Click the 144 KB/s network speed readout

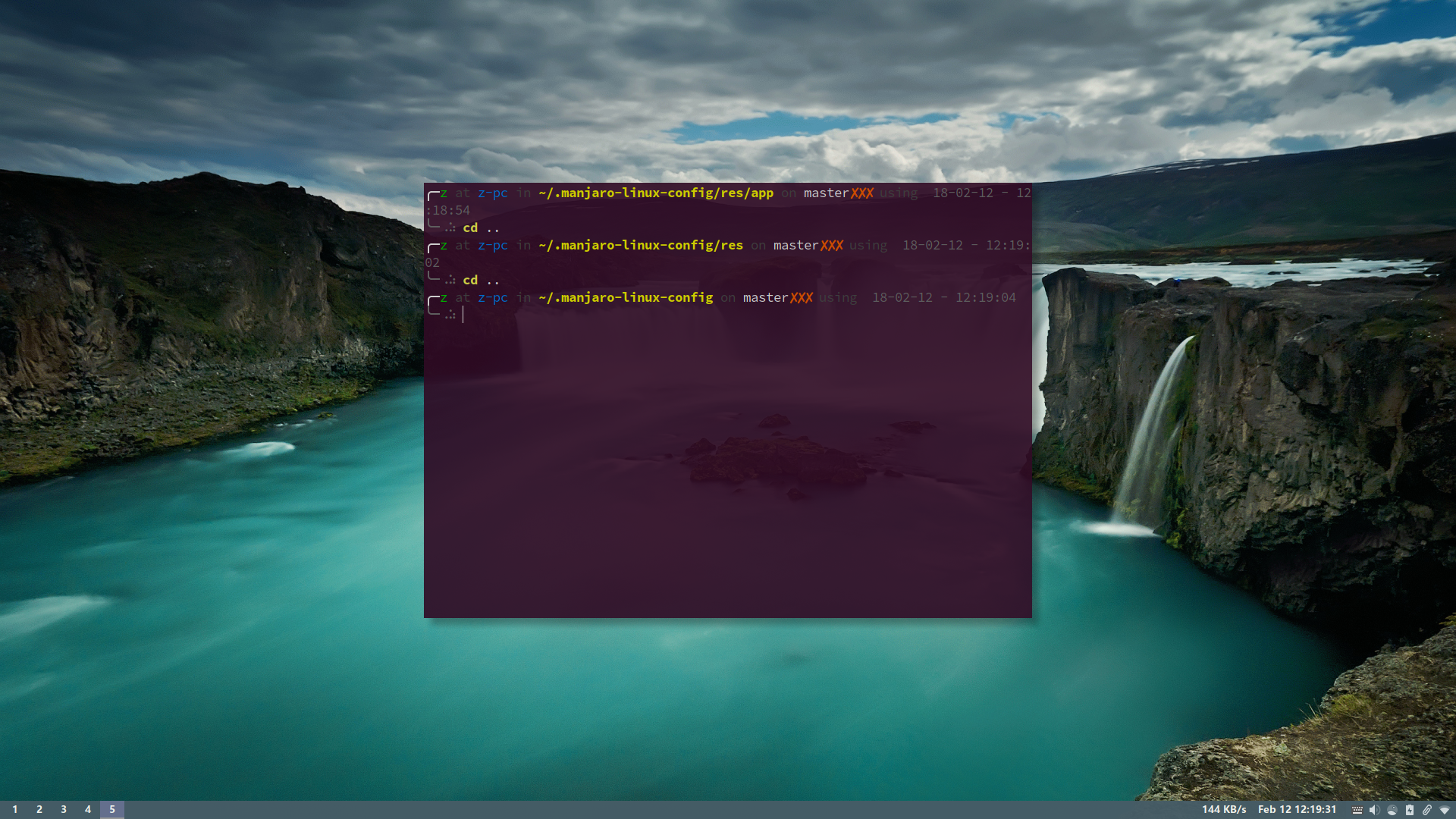pyautogui.click(x=1223, y=809)
